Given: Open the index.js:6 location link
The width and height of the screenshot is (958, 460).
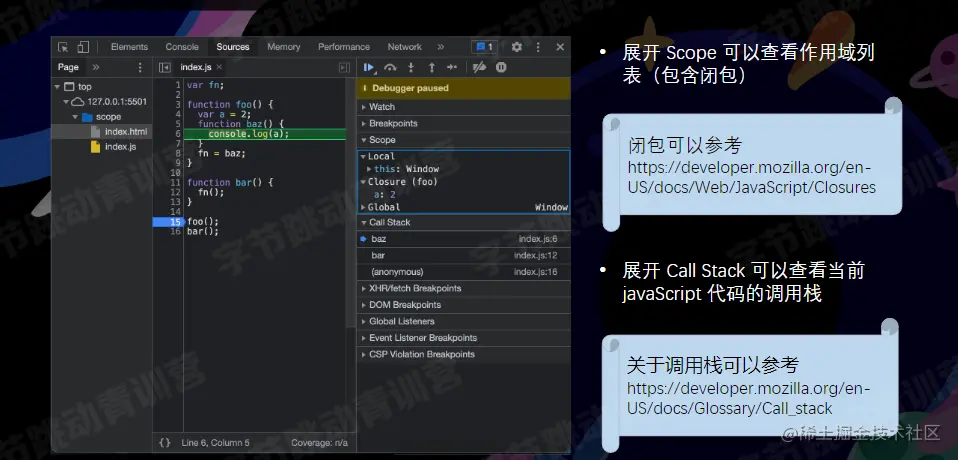Looking at the screenshot, I should (x=538, y=239).
